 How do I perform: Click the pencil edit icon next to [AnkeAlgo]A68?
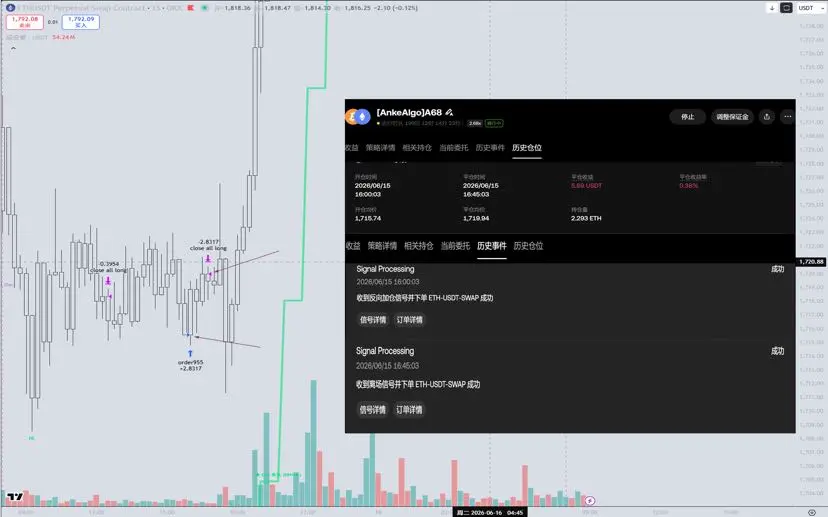(x=449, y=112)
